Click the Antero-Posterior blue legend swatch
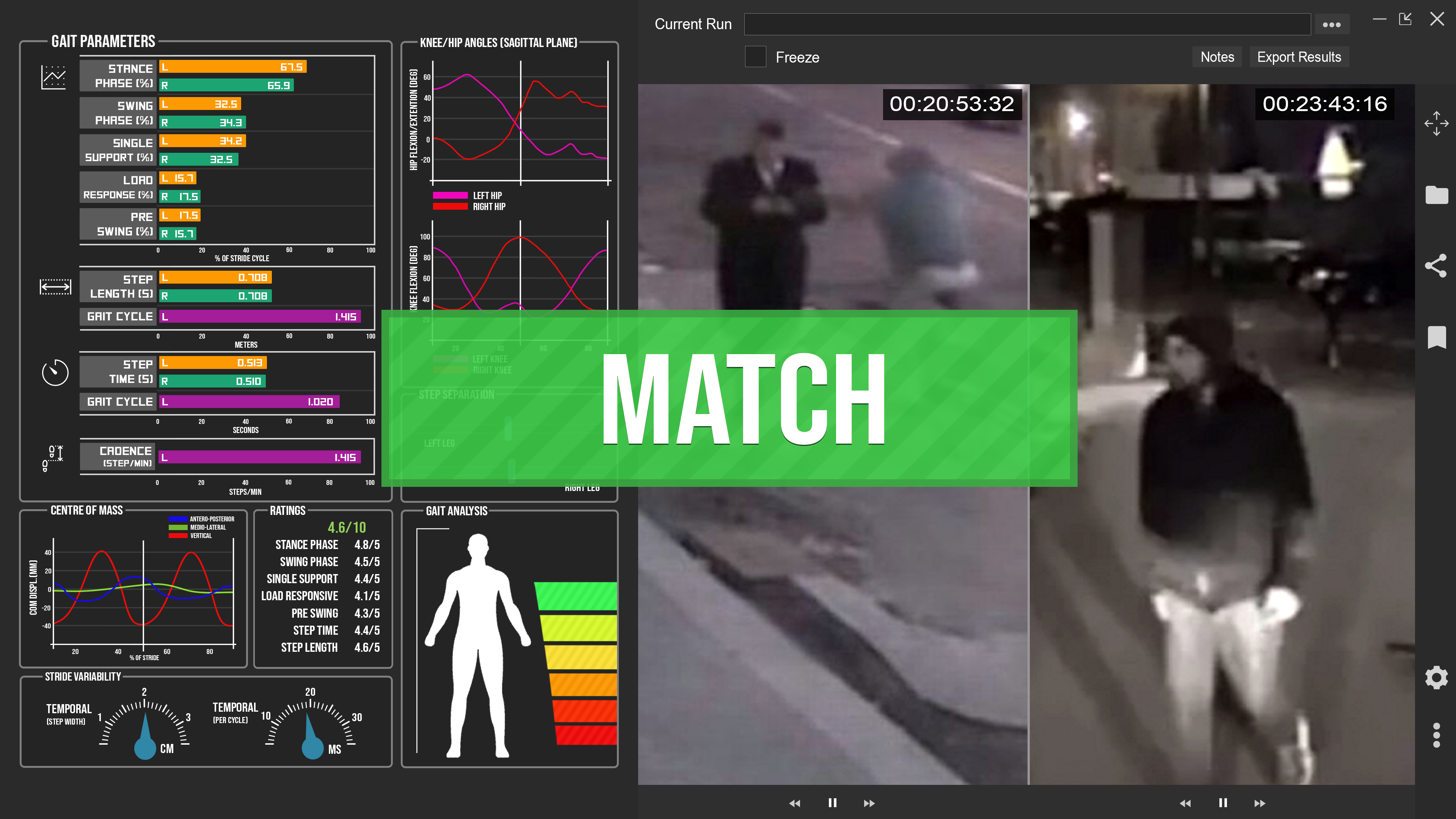1456x819 pixels. tap(177, 519)
